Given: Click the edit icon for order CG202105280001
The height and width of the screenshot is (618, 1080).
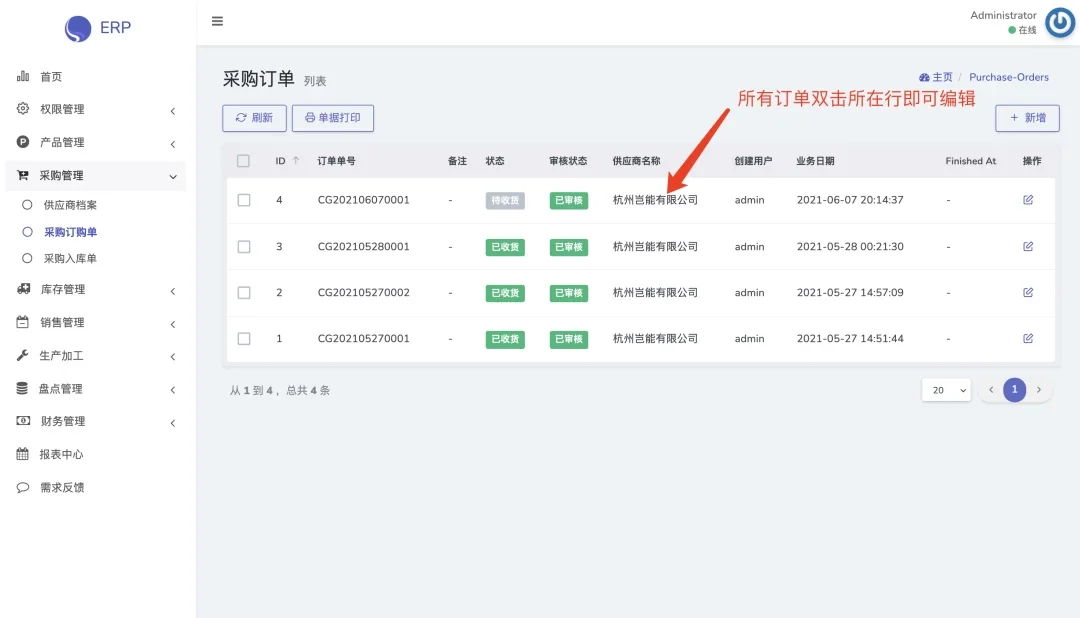Looking at the screenshot, I should click(1028, 246).
